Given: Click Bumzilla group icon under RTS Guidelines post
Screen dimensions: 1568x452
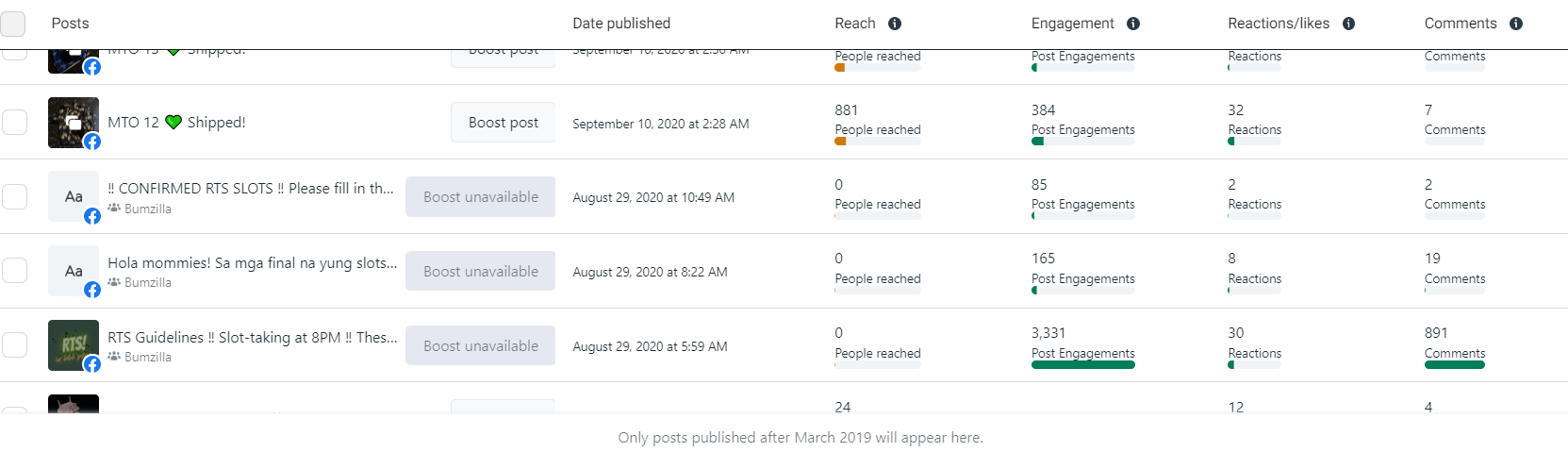Looking at the screenshot, I should [114, 357].
